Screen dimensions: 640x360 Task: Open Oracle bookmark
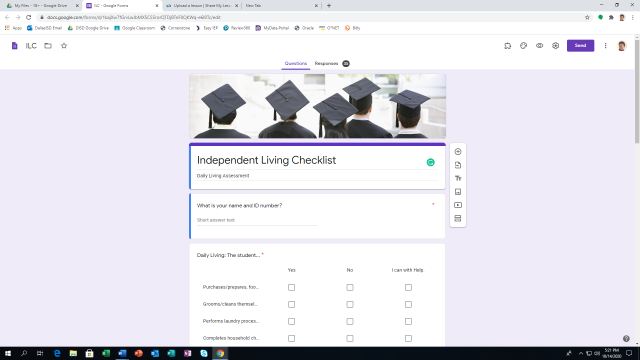304,28
